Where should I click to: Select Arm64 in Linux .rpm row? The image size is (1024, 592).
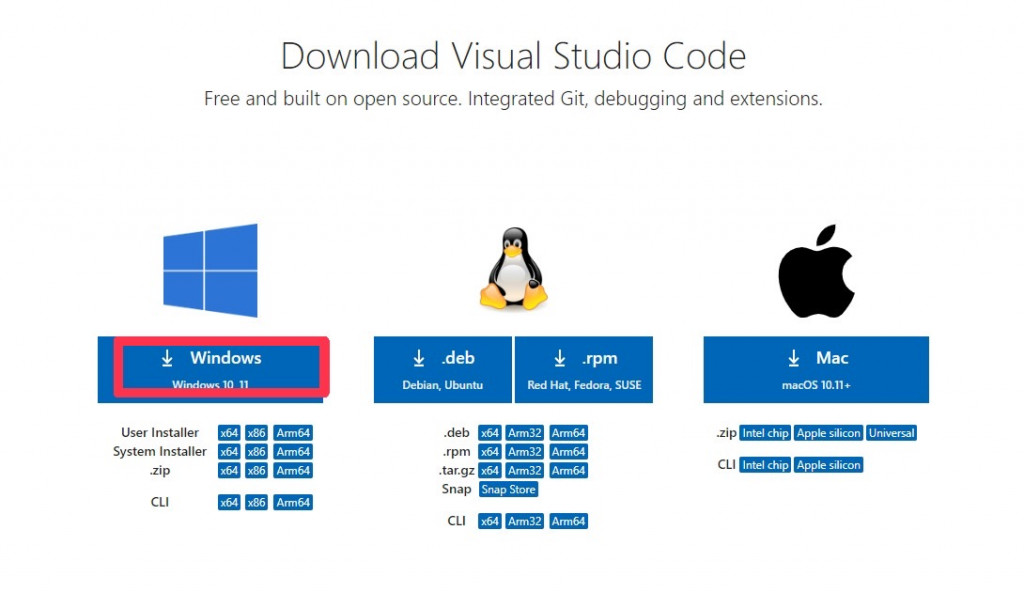pos(569,452)
